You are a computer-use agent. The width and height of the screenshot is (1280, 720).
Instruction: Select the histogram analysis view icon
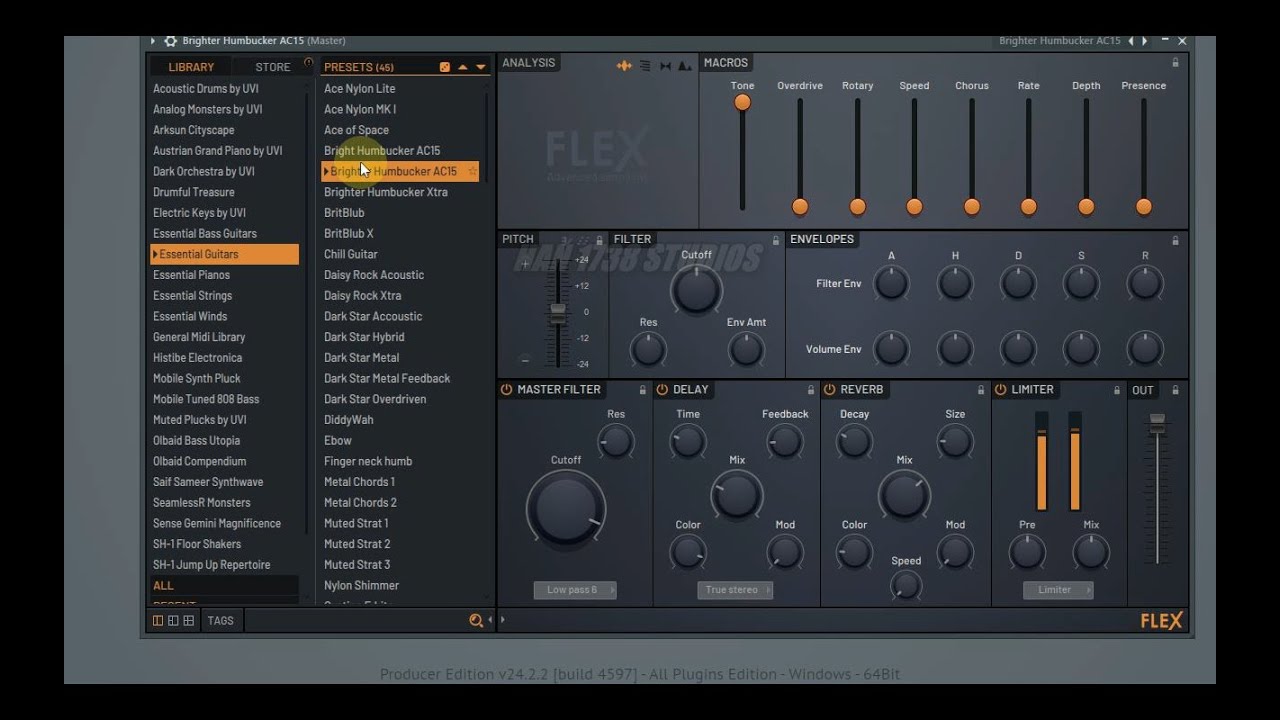685,66
